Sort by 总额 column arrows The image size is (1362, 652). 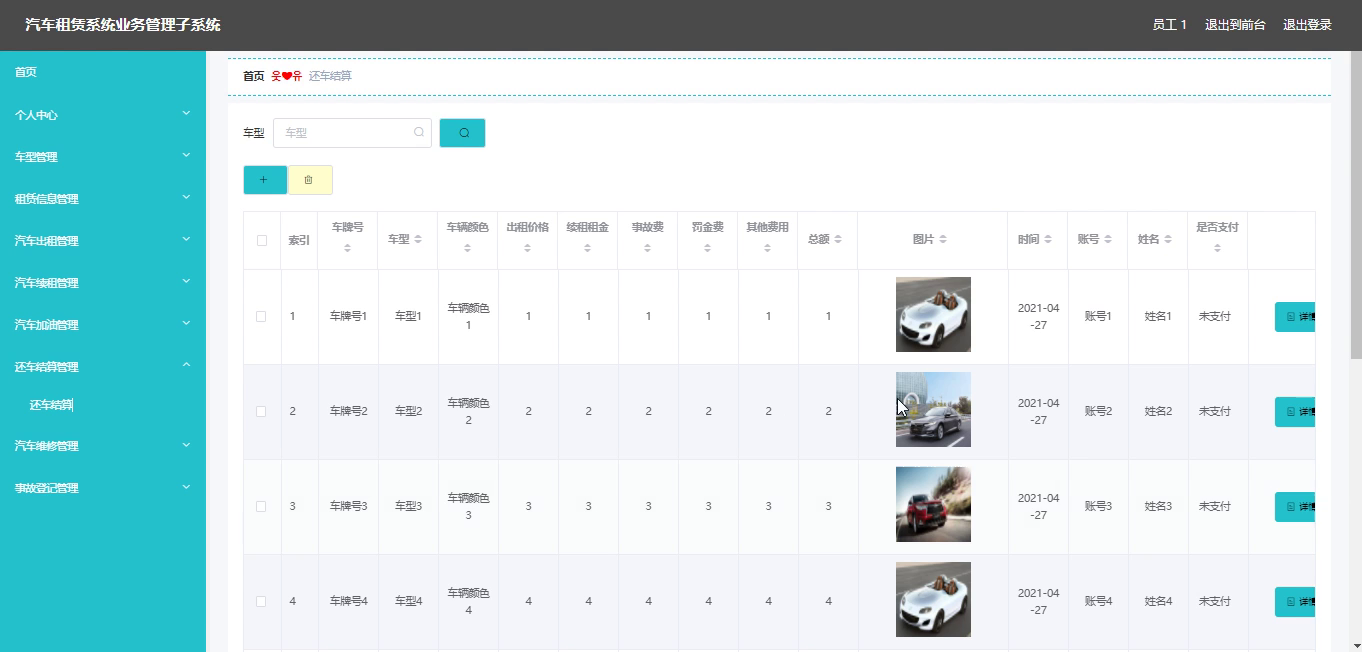click(x=838, y=240)
